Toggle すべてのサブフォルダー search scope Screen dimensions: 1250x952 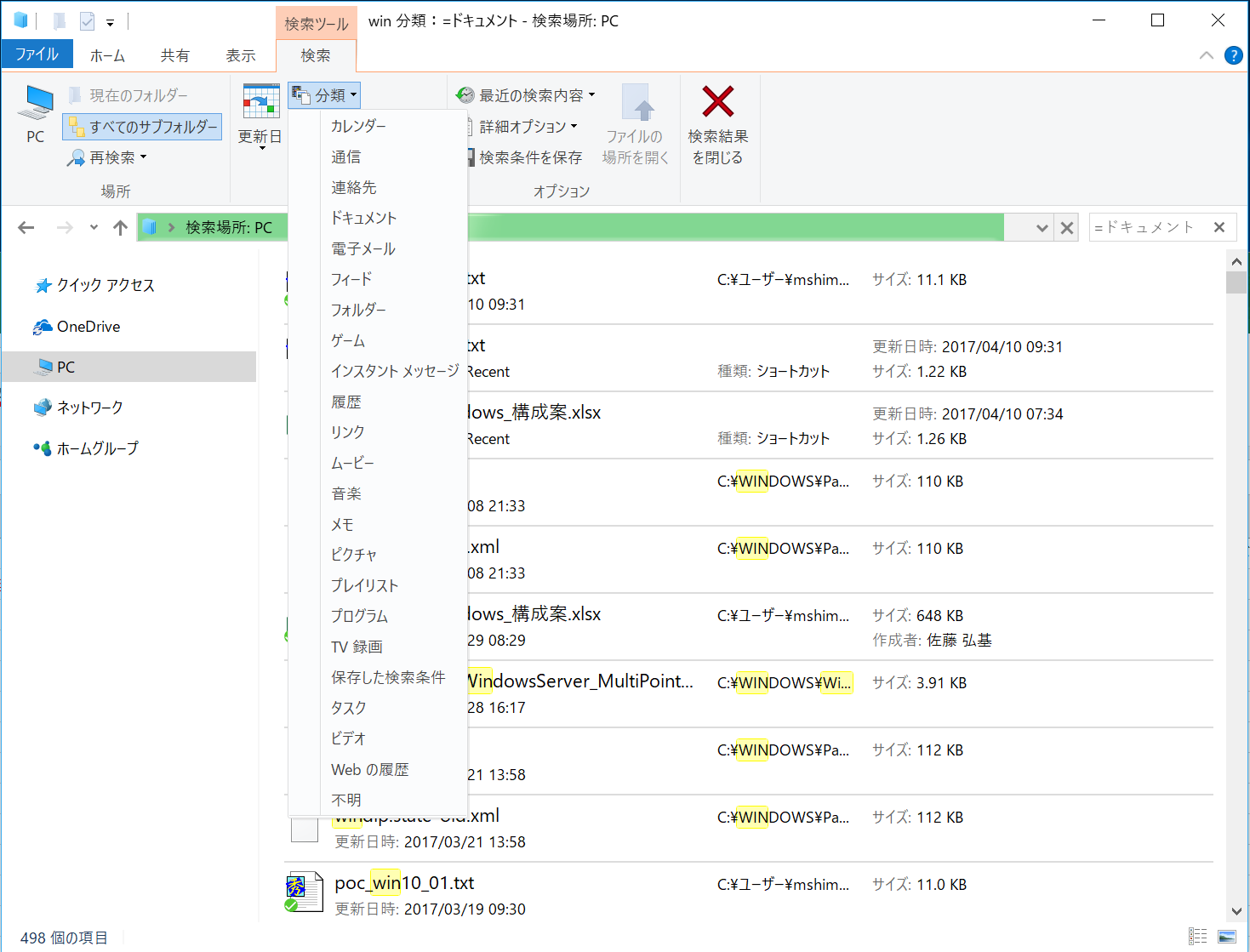pyautogui.click(x=142, y=127)
